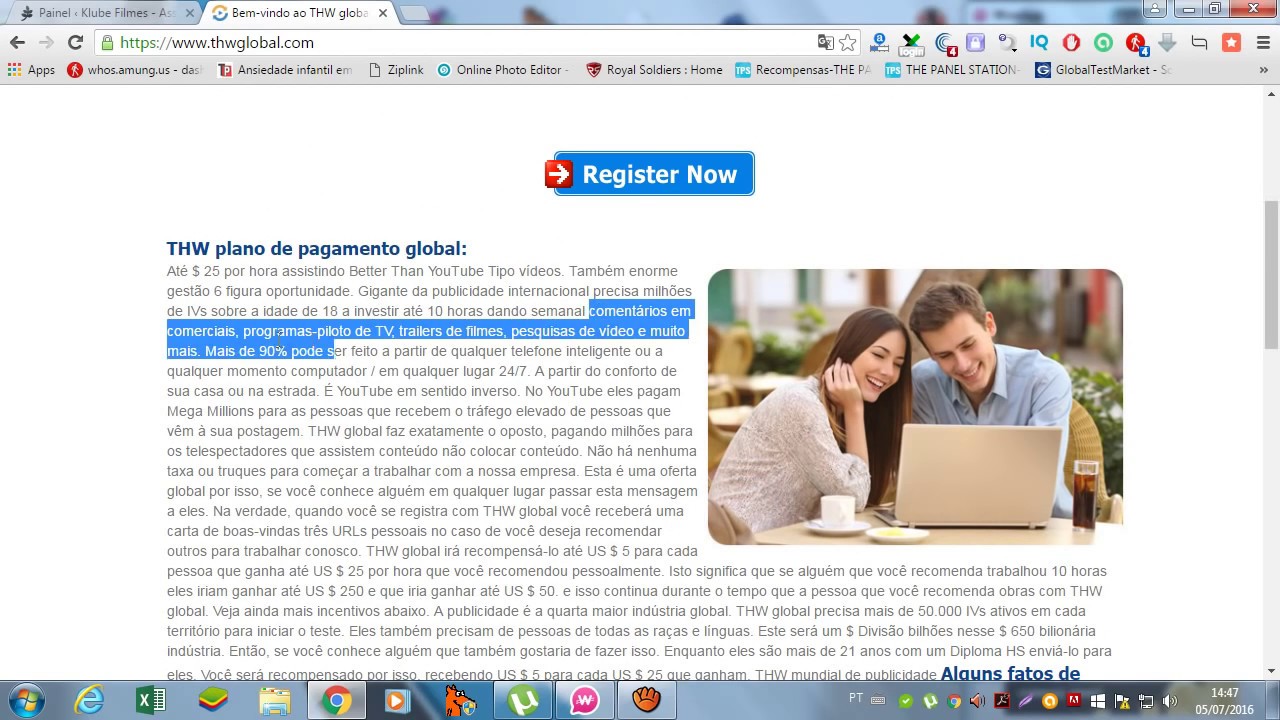Image resolution: width=1280 pixels, height=720 pixels.
Task: Click the scrollbar up arrow
Action: (1271, 95)
